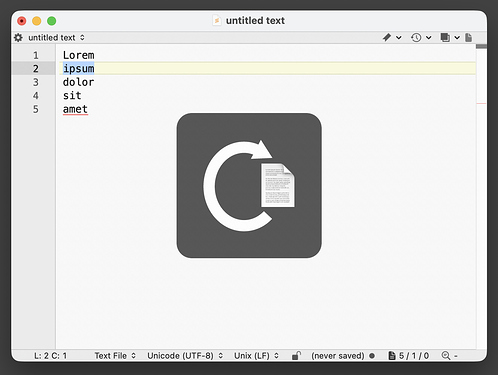Zoom the window with green button

[x=52, y=21]
